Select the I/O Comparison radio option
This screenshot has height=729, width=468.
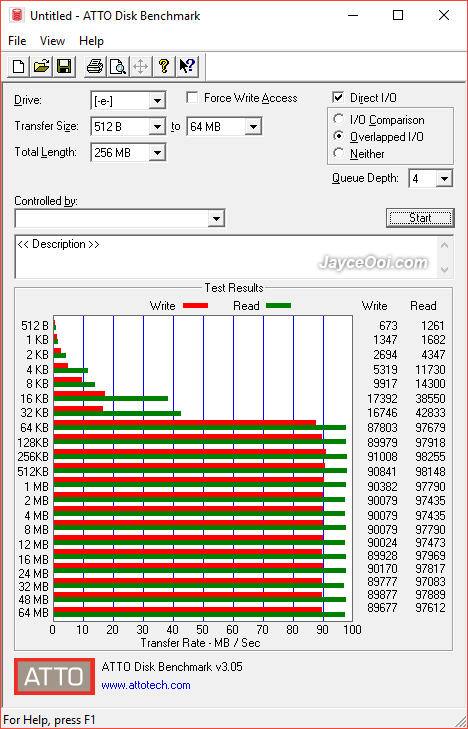(x=338, y=119)
